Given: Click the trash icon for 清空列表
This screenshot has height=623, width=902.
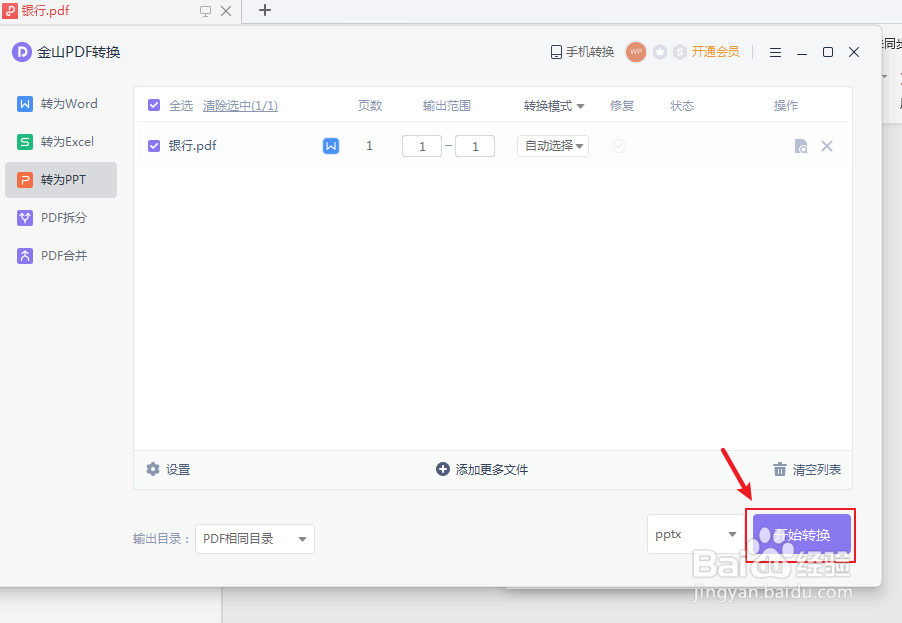Looking at the screenshot, I should [x=779, y=469].
